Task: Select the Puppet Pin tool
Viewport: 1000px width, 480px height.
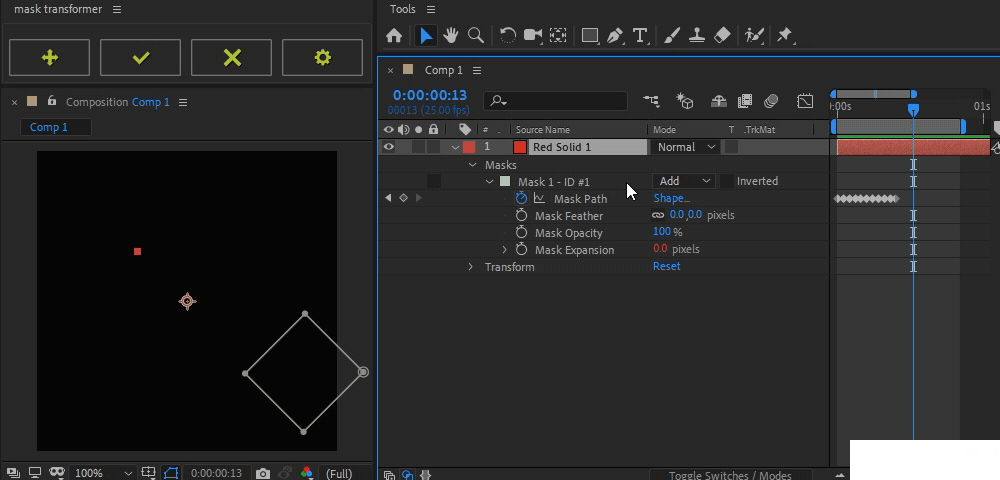Action: [x=784, y=35]
